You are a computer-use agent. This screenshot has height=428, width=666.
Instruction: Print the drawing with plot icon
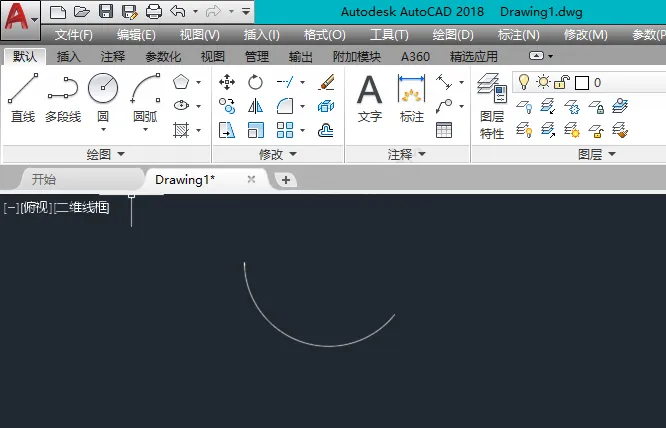click(x=154, y=12)
